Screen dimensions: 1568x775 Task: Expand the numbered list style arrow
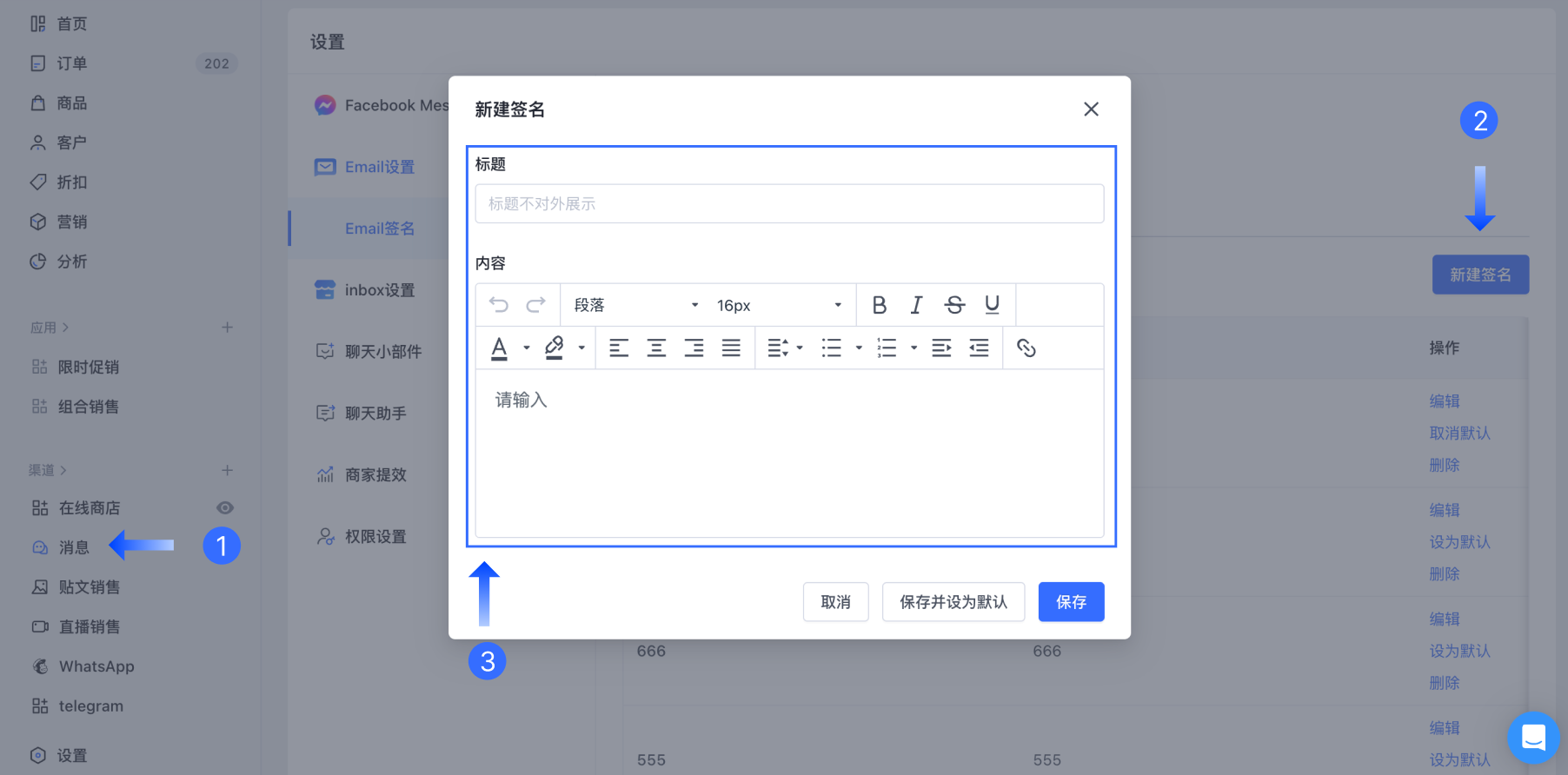click(914, 348)
